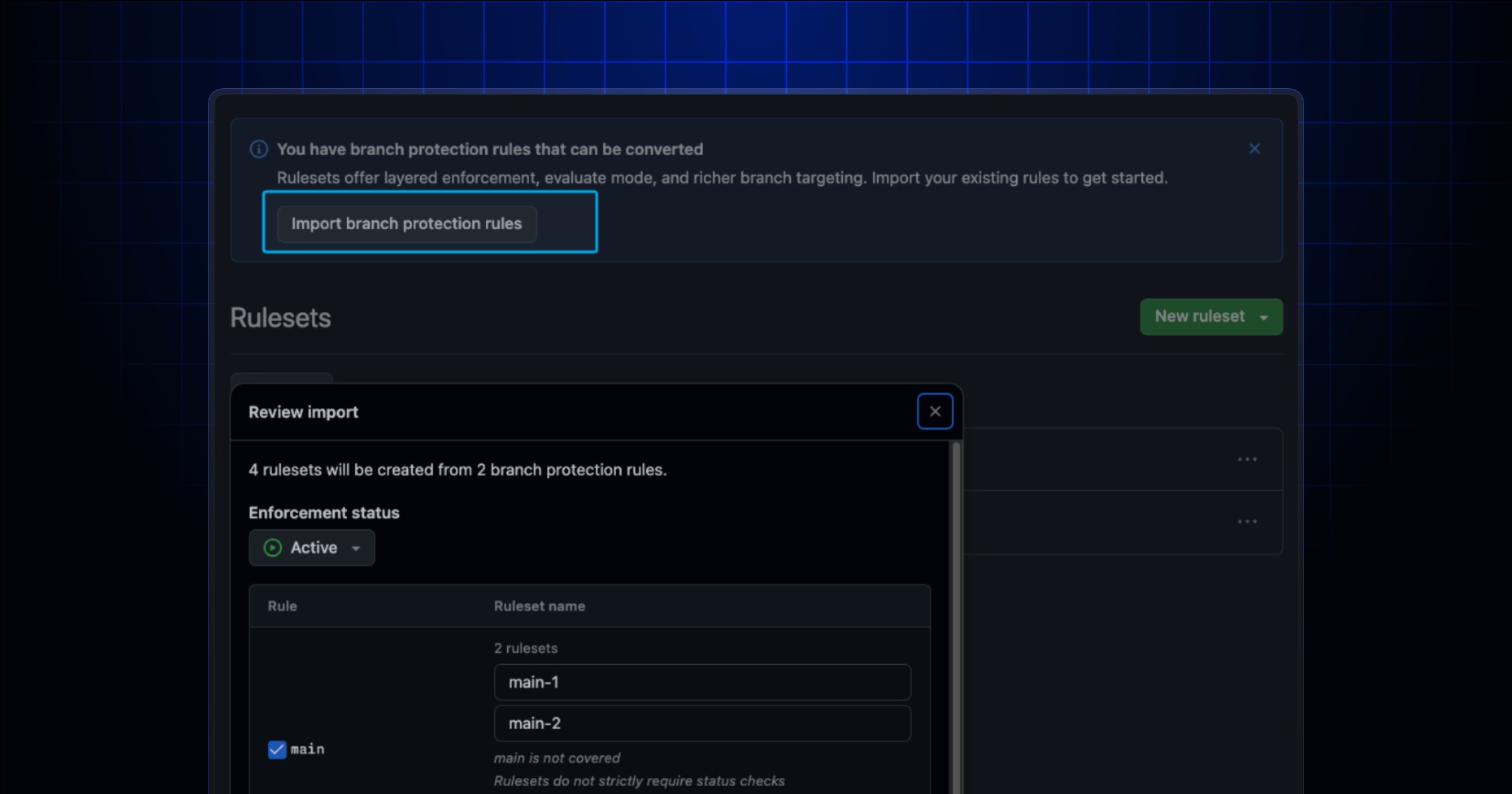Click the 'Enforcement status' label

coord(324,513)
